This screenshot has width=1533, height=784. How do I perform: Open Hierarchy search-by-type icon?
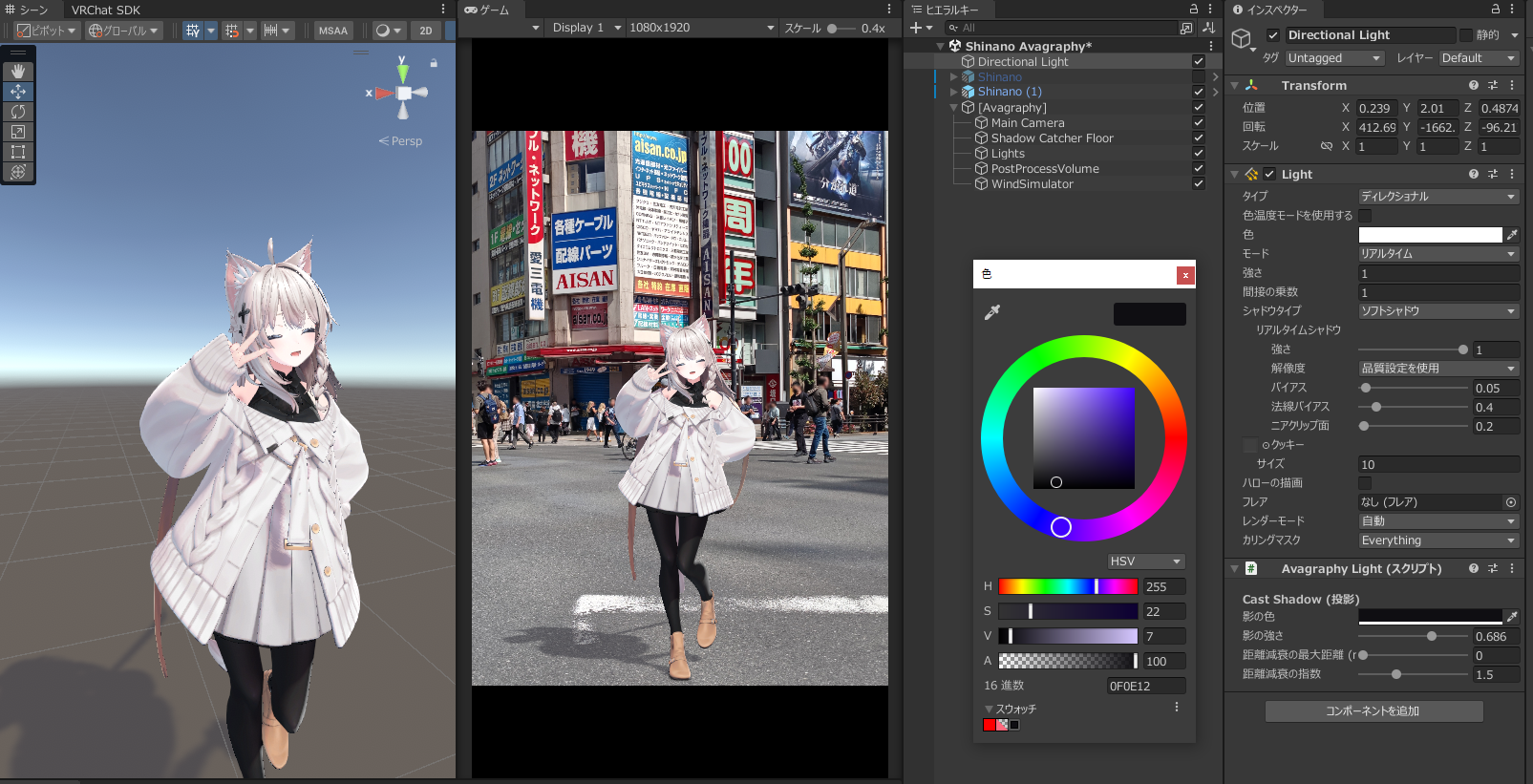pos(1186,28)
